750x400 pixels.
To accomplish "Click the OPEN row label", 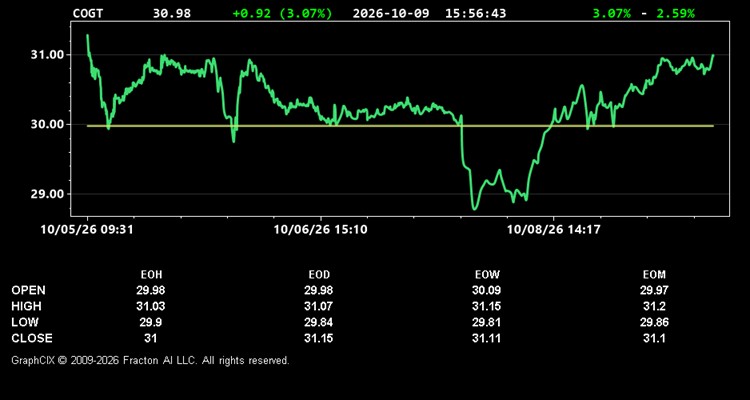I will [28, 290].
